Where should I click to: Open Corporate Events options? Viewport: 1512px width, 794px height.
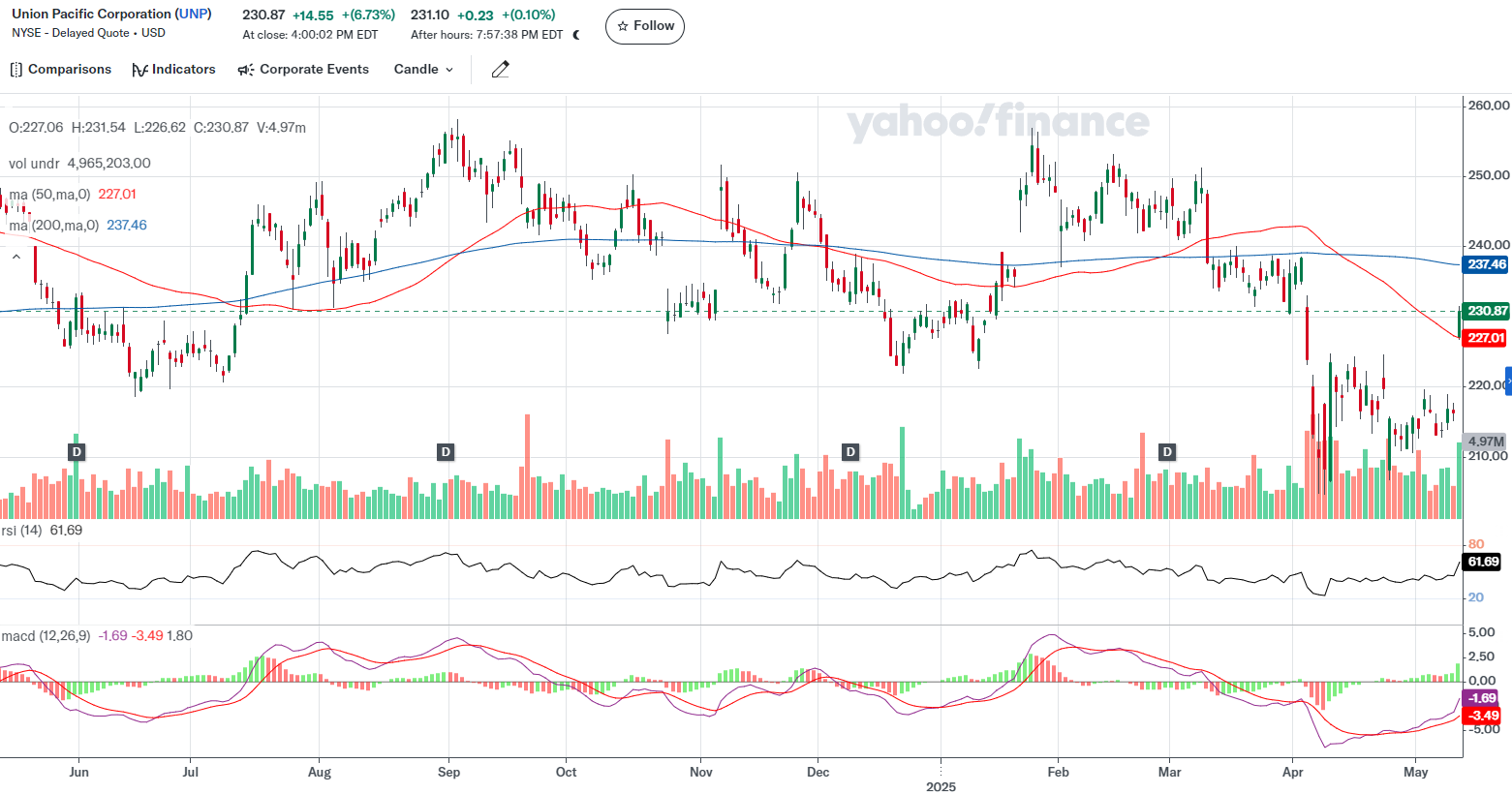pos(303,70)
